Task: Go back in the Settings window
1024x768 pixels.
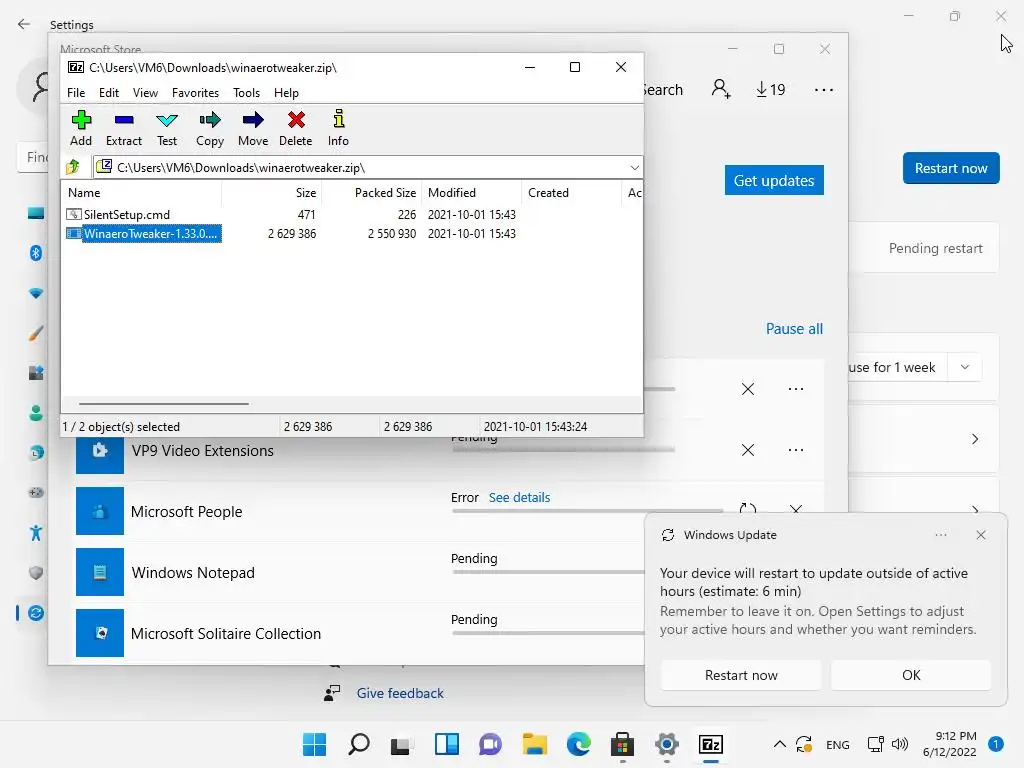Action: (24, 24)
